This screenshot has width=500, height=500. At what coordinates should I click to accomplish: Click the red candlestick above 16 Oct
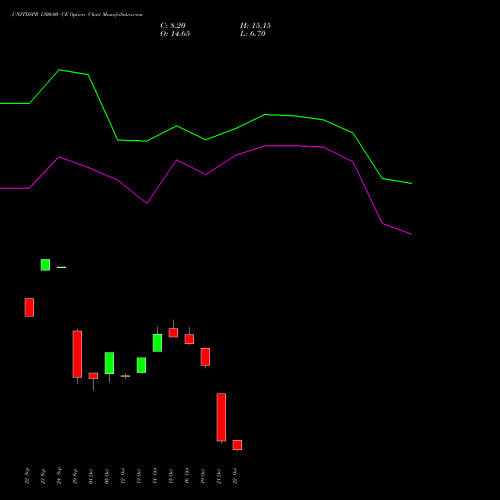[x=189, y=339]
